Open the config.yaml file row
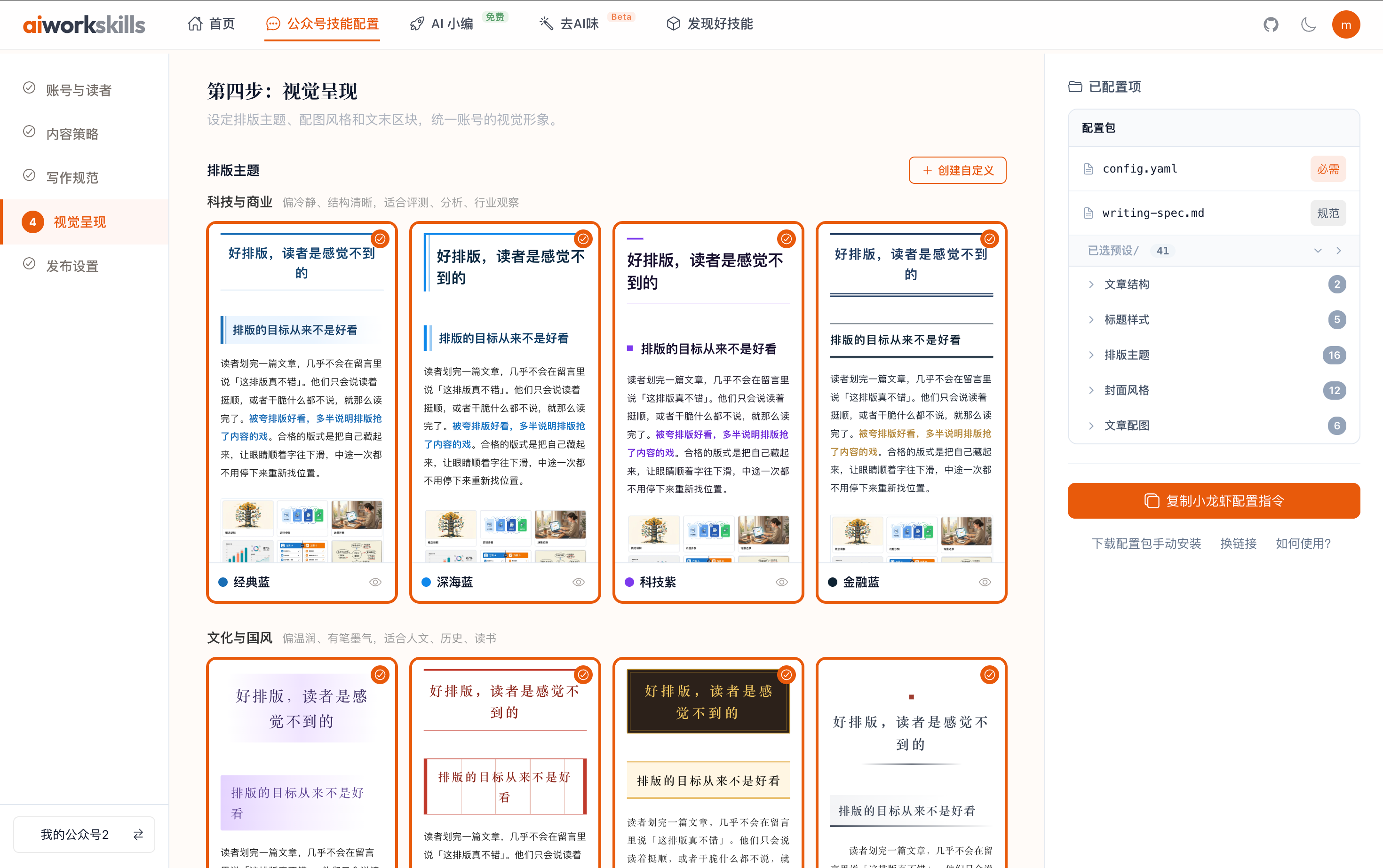 click(x=1214, y=169)
